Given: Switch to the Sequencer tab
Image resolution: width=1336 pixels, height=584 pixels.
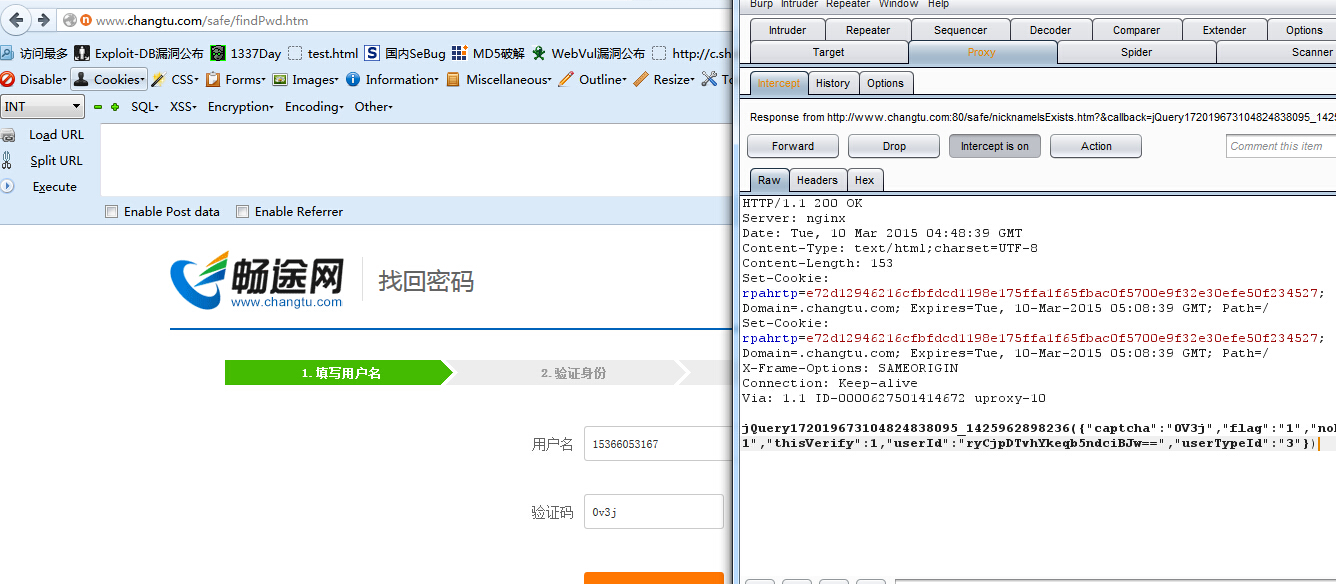Looking at the screenshot, I should click(x=960, y=30).
